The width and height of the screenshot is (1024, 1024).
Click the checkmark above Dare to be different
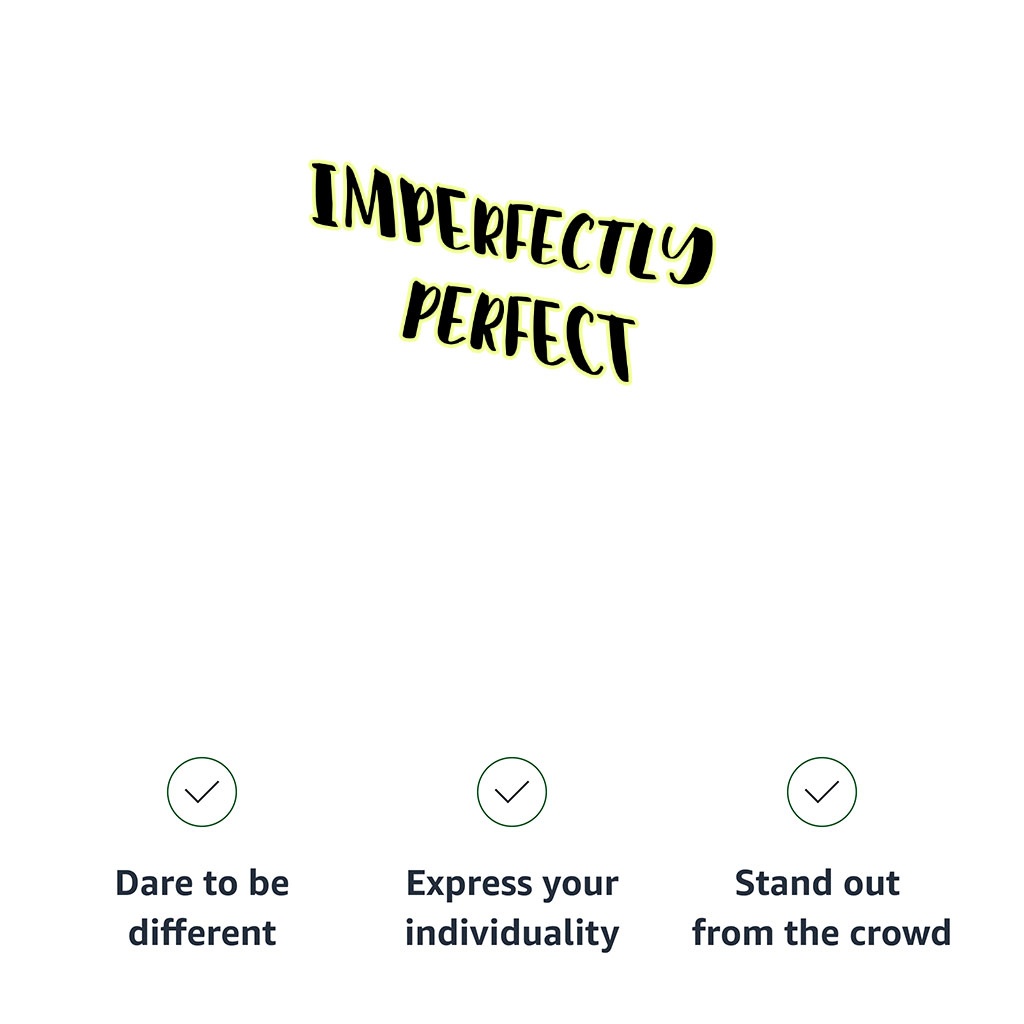[x=202, y=792]
